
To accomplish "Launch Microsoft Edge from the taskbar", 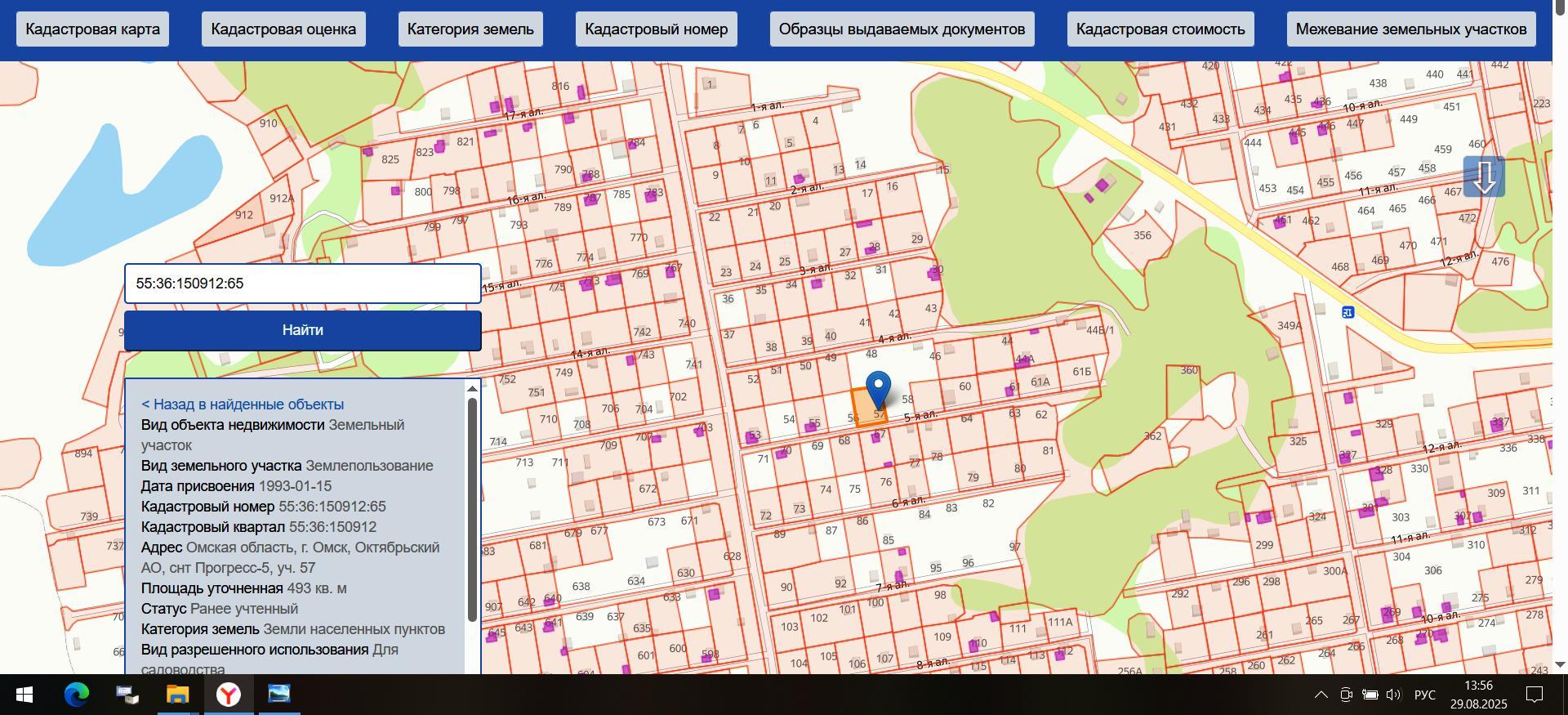I will pos(77,695).
